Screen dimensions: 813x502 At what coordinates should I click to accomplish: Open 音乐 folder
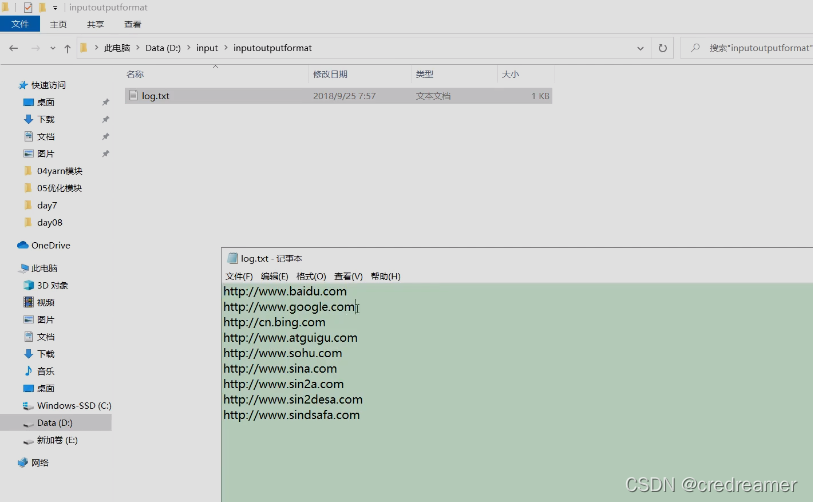(x=46, y=371)
